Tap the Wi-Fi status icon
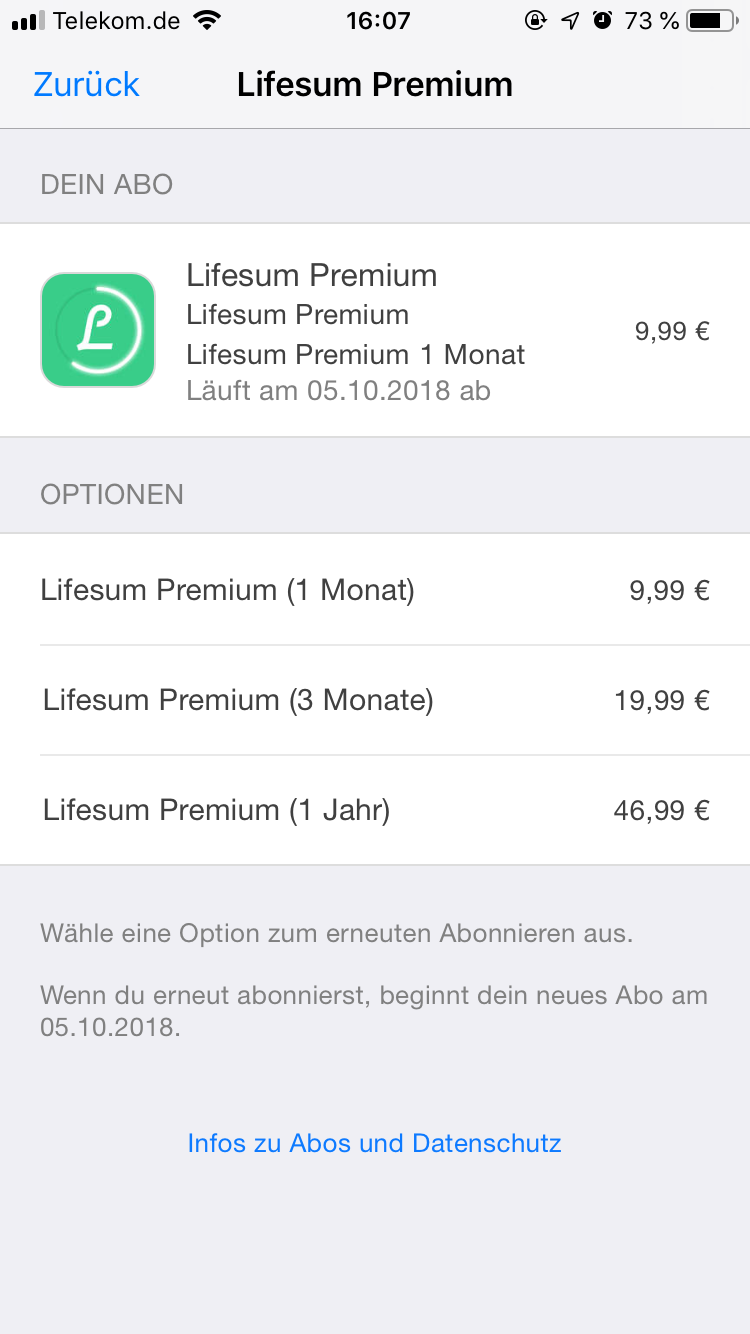Viewport: 750px width, 1334px height. (207, 20)
